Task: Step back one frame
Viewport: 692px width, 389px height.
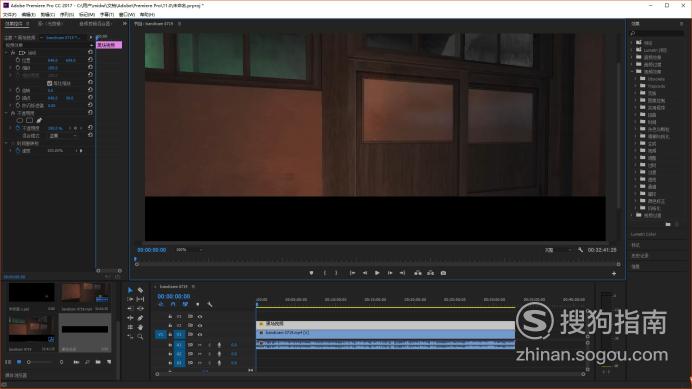Action: (365, 273)
